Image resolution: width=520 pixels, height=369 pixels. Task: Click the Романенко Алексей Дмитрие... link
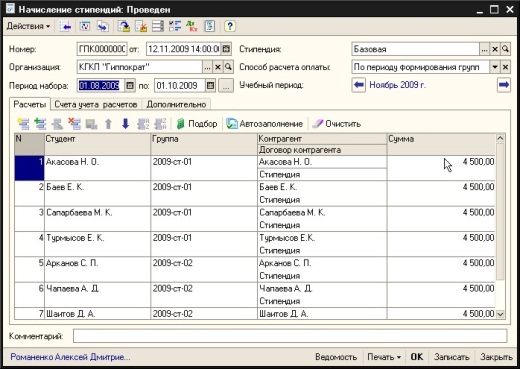tap(70, 357)
